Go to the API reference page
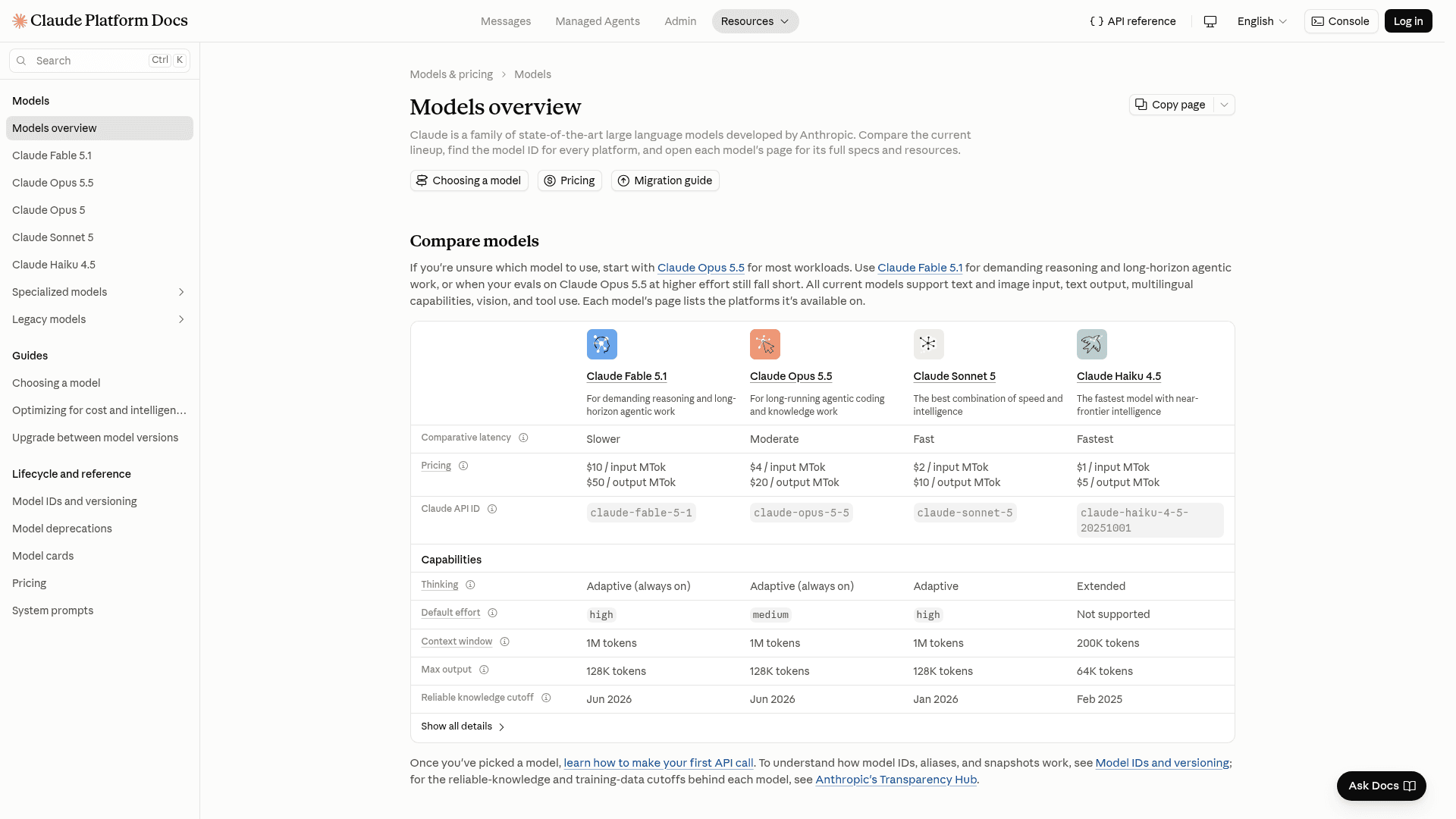Viewport: 1456px width, 819px height. [x=1133, y=21]
